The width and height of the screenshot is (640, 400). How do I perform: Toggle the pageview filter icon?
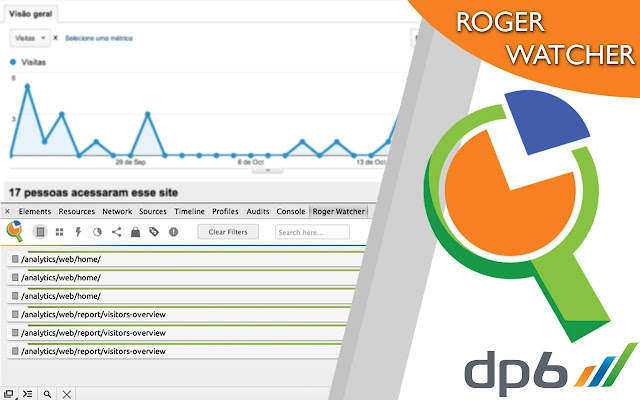(x=40, y=232)
